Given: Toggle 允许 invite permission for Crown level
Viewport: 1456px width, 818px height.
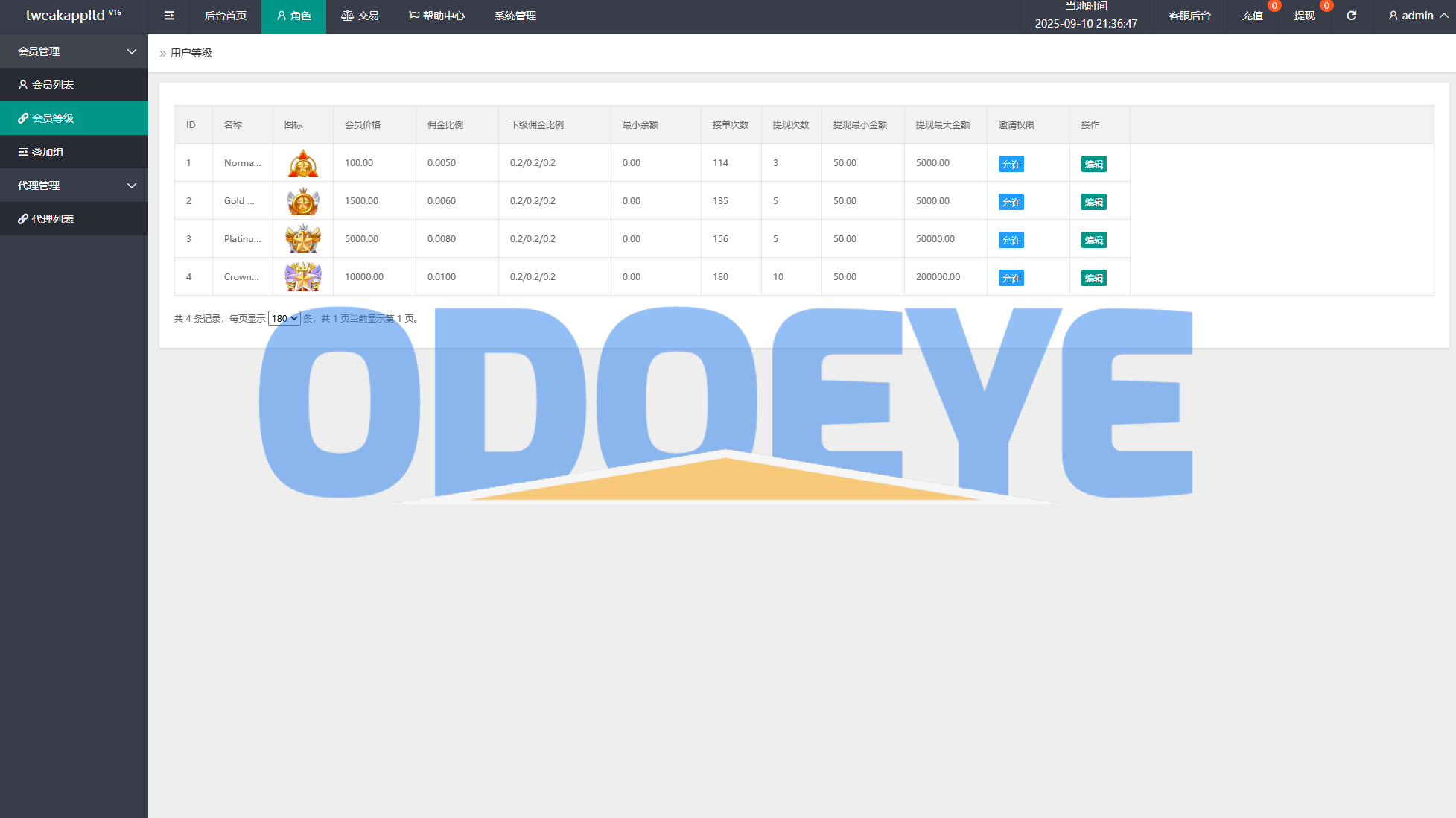Looking at the screenshot, I should (x=1011, y=278).
